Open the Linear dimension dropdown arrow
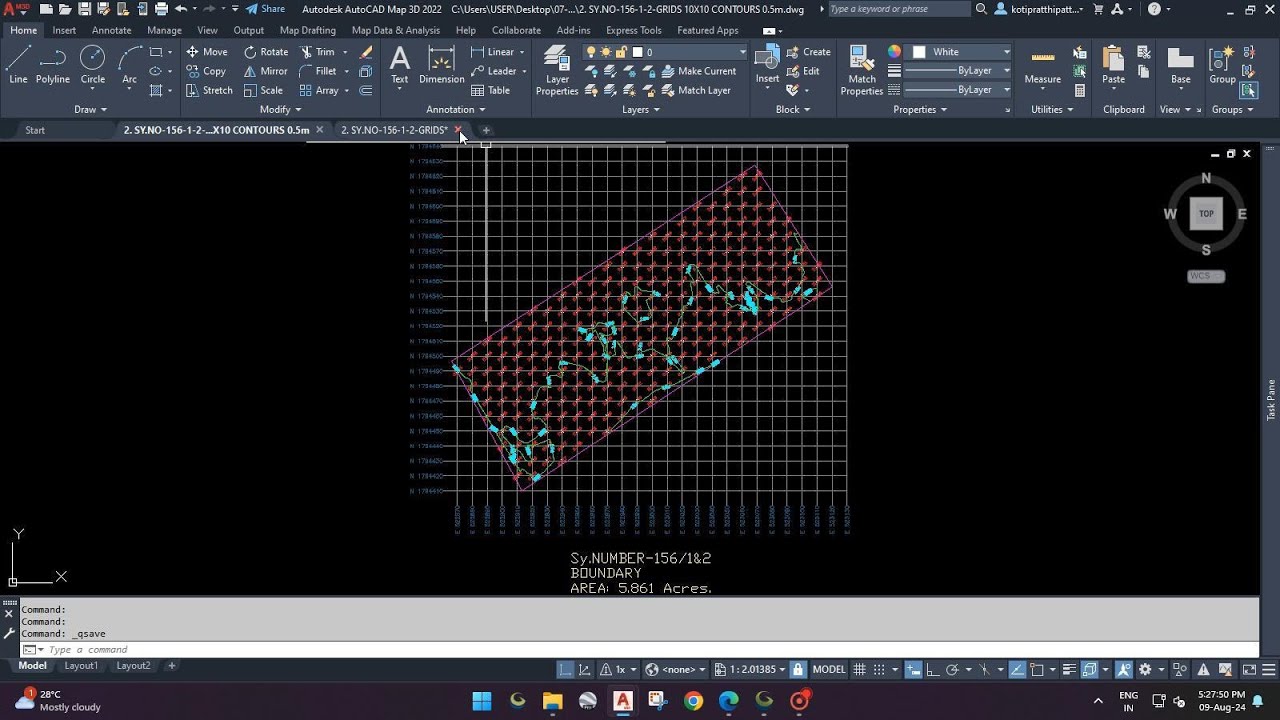This screenshot has height=720, width=1280. coord(521,52)
